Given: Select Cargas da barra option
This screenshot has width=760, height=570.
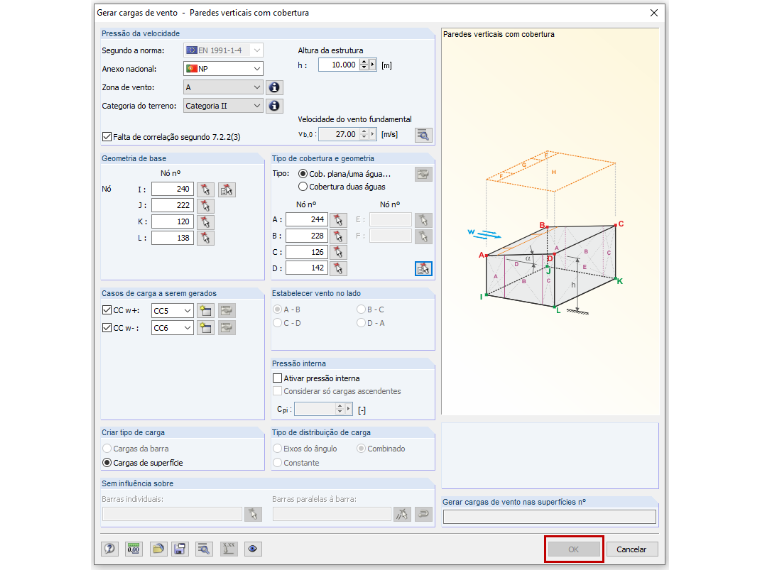Looking at the screenshot, I should pyautogui.click(x=107, y=449).
